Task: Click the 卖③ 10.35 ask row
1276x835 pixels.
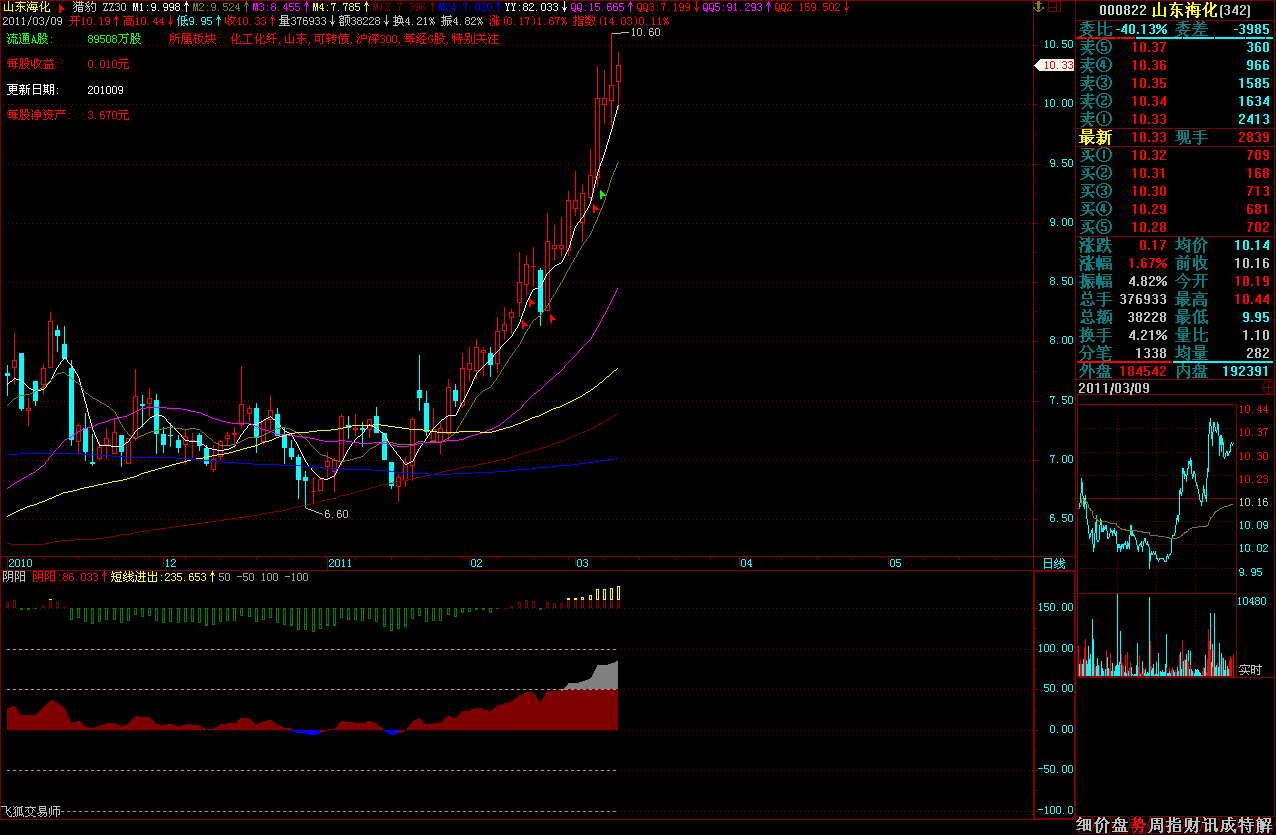Action: (1175, 83)
